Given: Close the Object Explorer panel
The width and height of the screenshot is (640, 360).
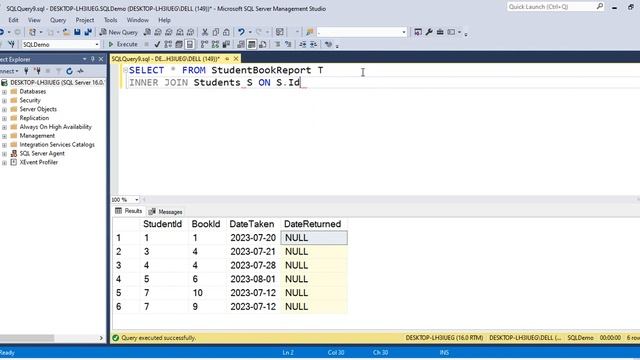Looking at the screenshot, I should click(101, 59).
